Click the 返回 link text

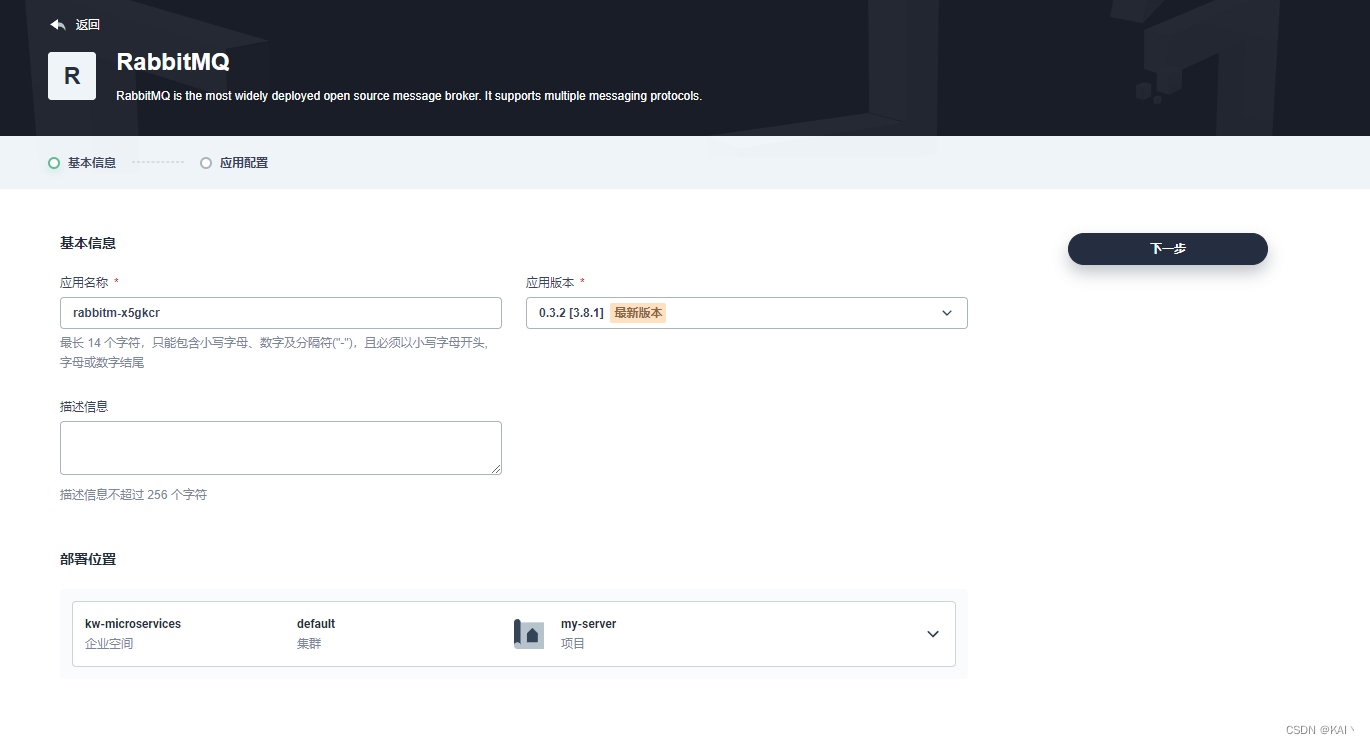(x=88, y=25)
